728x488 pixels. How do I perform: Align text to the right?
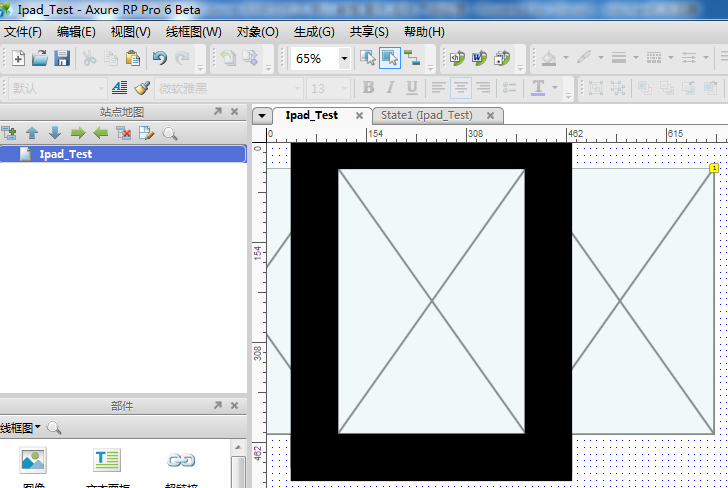483,87
